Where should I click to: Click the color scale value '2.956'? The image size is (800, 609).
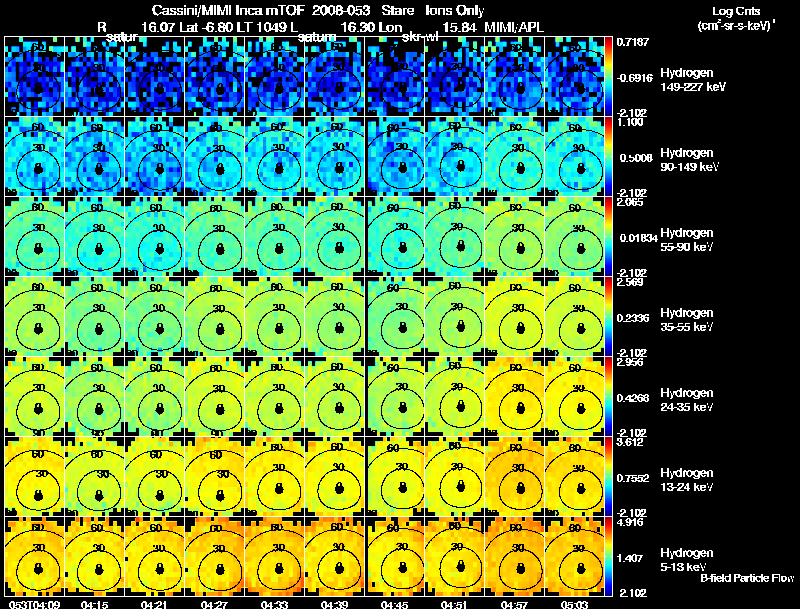click(x=630, y=363)
